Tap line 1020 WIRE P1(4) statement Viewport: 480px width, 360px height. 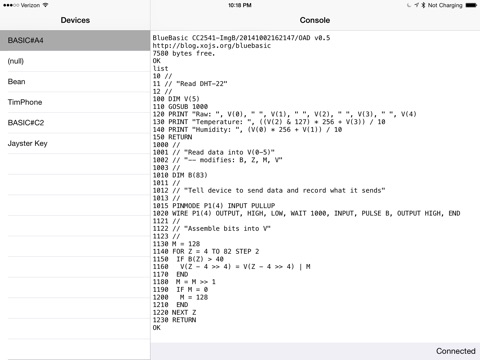[307, 213]
